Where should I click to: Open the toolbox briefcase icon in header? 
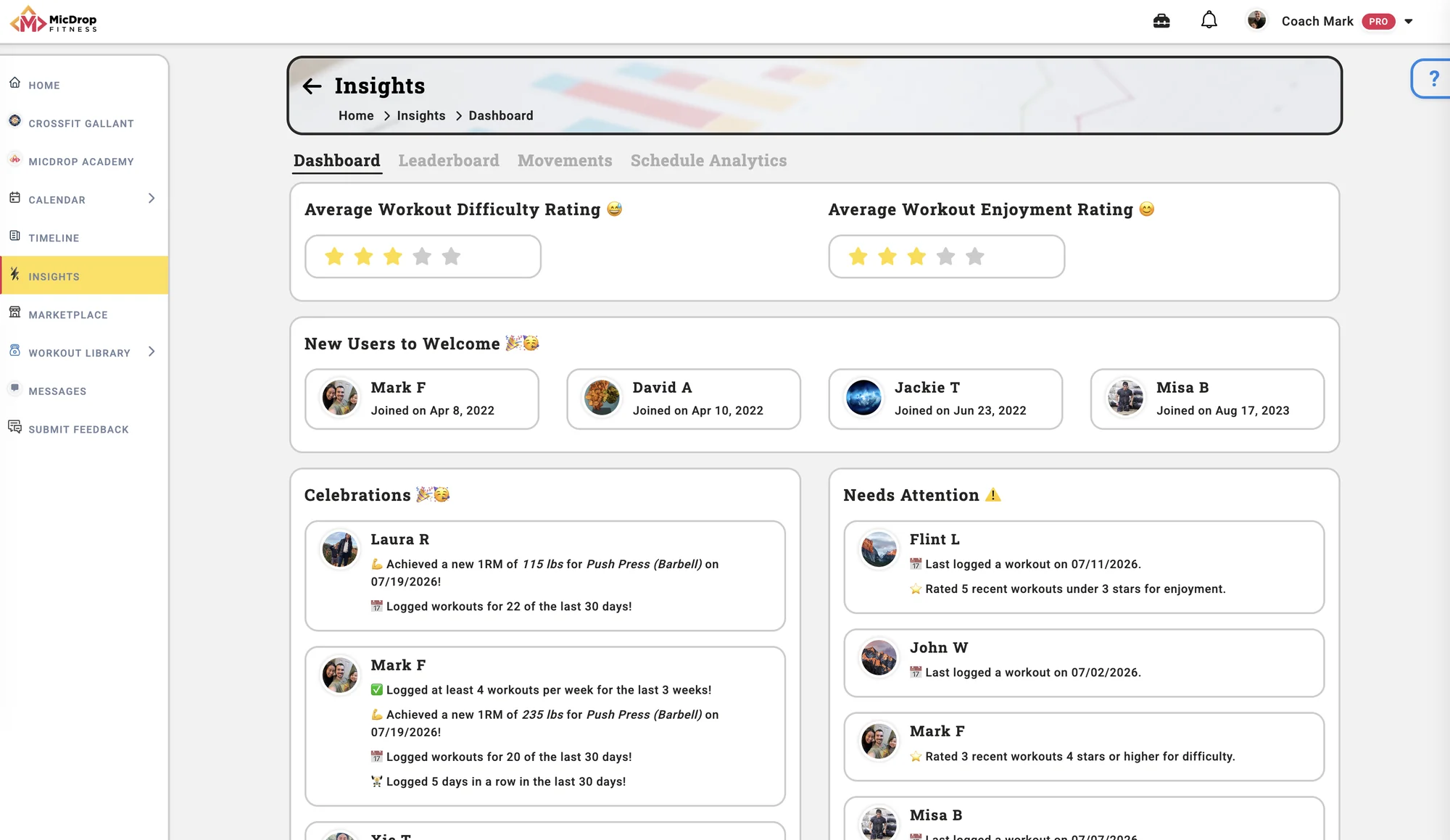tap(1161, 21)
